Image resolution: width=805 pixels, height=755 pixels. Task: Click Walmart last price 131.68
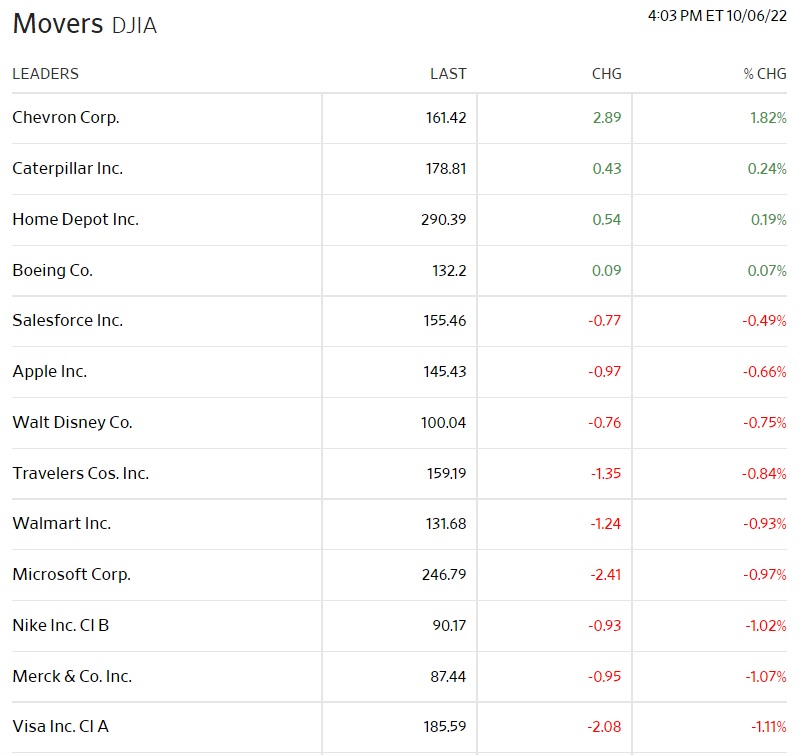click(446, 524)
